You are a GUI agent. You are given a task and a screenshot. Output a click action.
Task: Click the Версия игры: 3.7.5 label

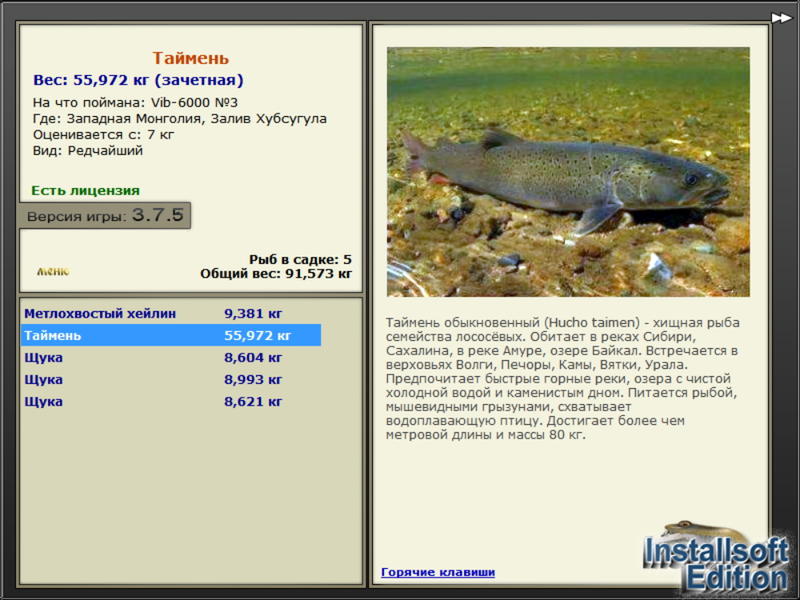[105, 215]
